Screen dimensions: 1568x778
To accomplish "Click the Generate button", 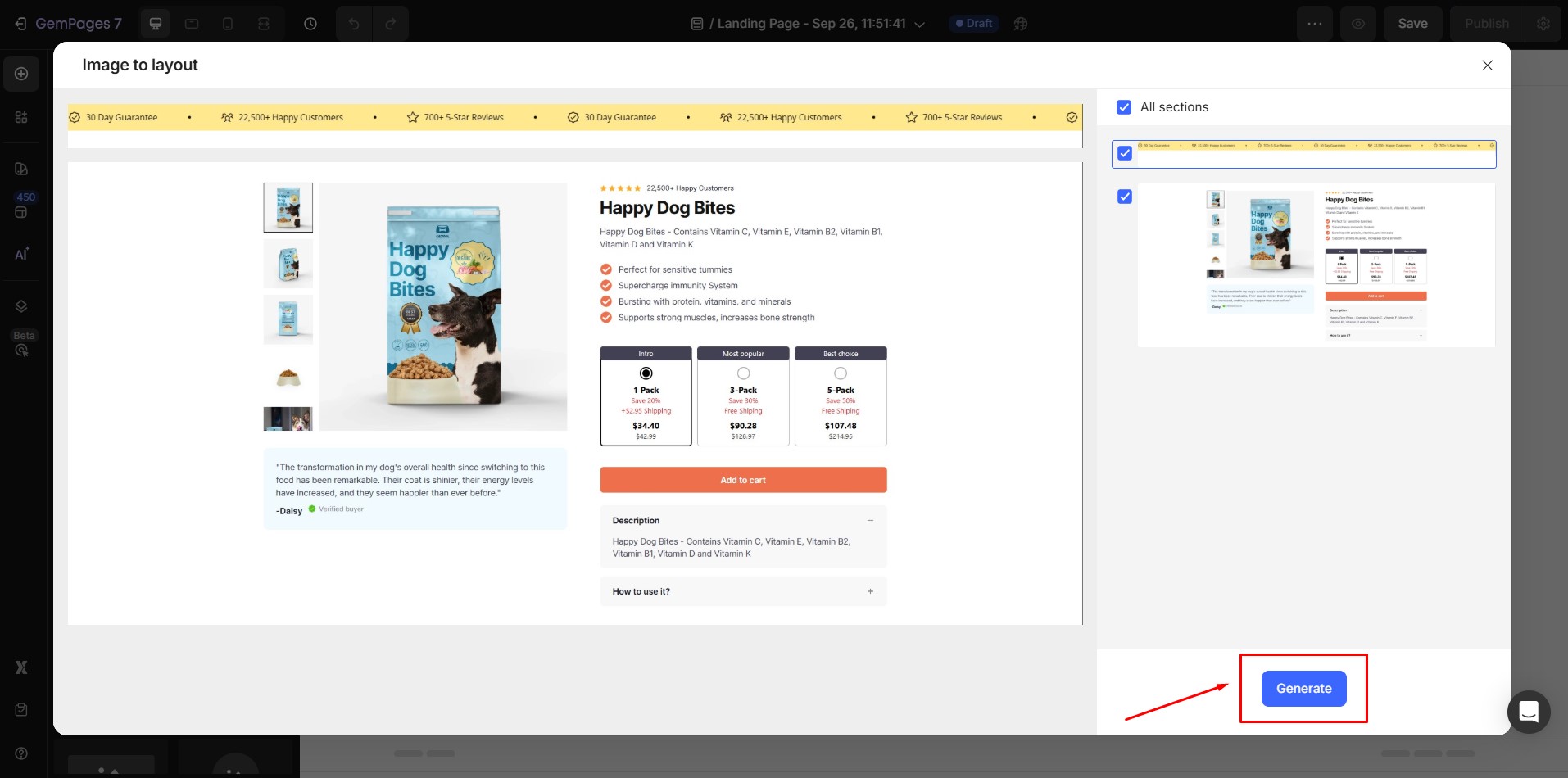I will click(x=1303, y=689).
